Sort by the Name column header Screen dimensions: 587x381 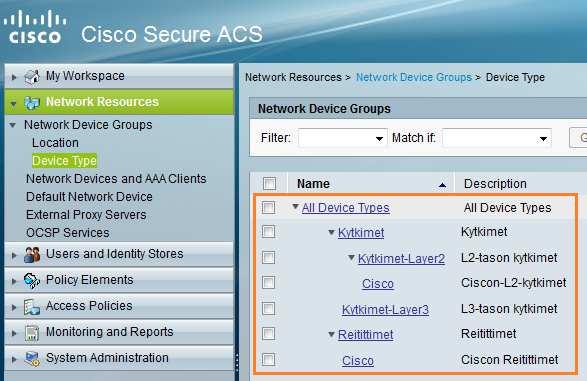[313, 184]
